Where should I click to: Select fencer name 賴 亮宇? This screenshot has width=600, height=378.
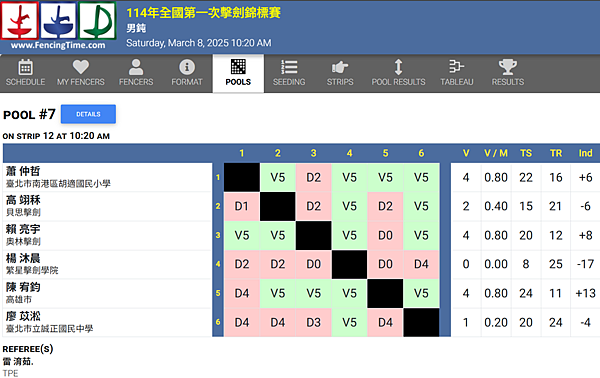(x=23, y=229)
